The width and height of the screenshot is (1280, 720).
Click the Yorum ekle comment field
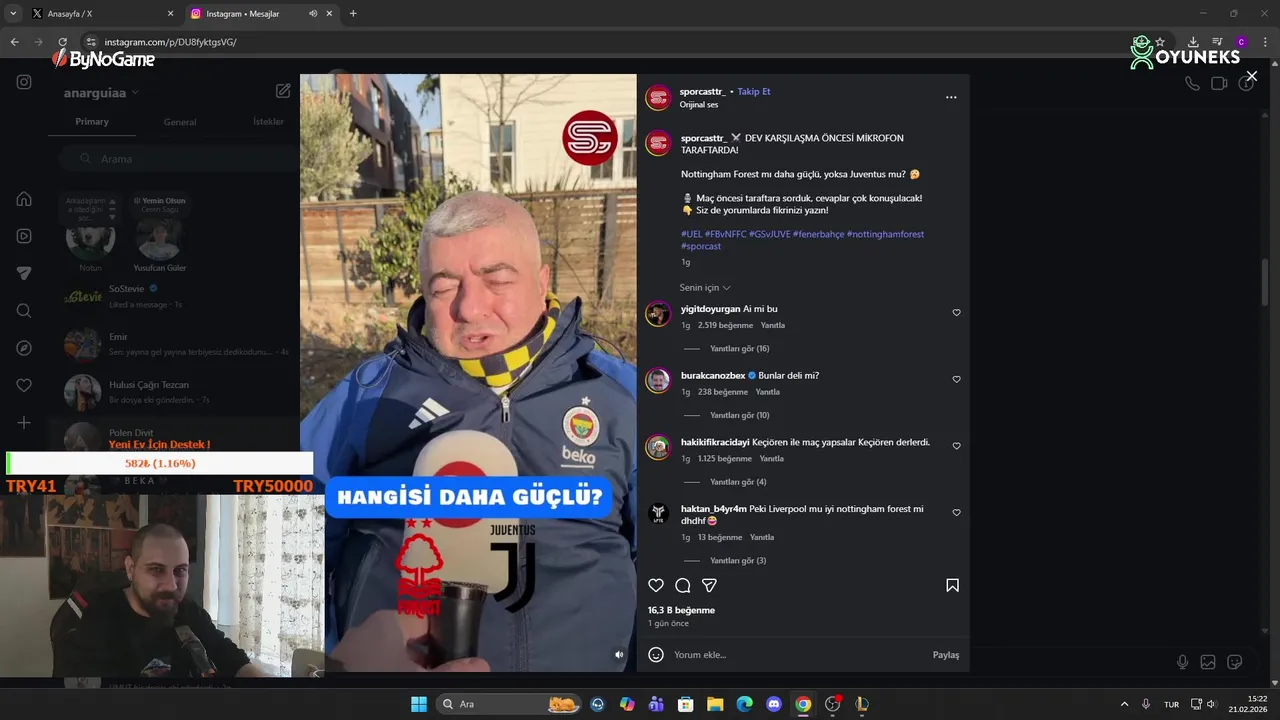pos(798,655)
